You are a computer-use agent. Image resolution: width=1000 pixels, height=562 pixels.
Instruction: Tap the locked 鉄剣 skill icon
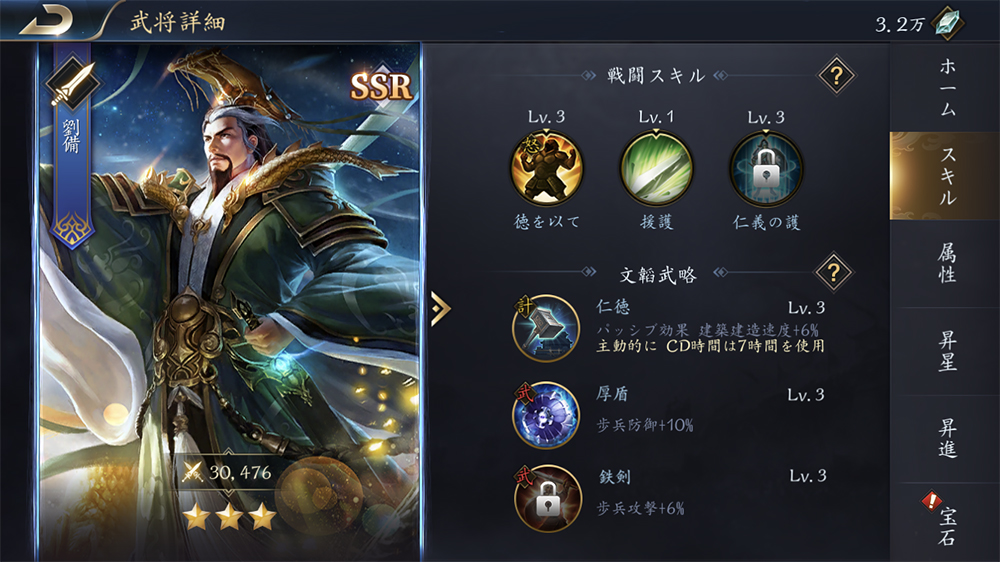point(547,499)
